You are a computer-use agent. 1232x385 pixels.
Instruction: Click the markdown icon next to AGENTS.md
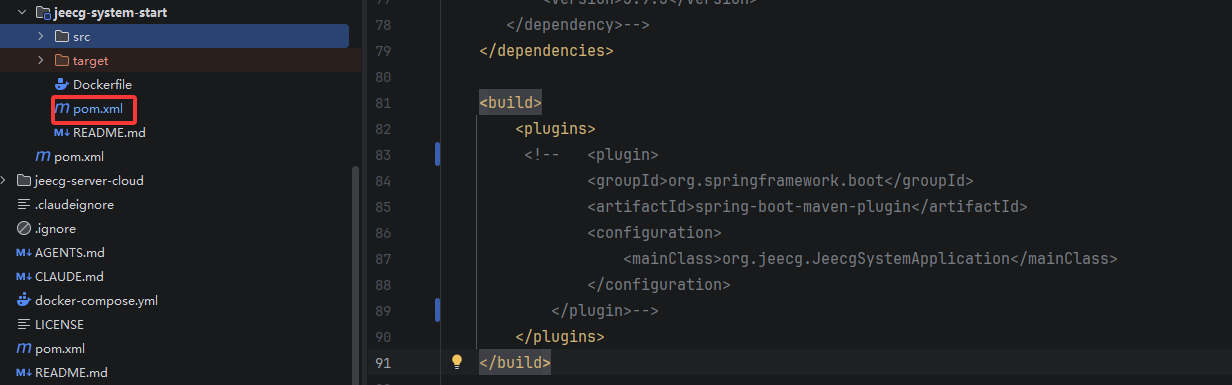click(24, 252)
